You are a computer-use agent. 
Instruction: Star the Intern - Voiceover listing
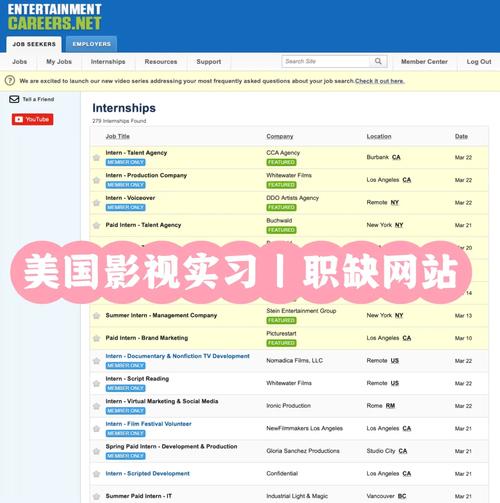(x=96, y=203)
